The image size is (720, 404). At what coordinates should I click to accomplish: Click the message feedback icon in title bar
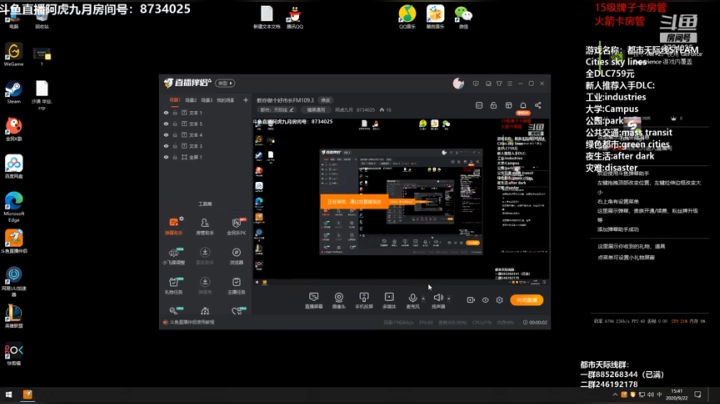point(476,84)
